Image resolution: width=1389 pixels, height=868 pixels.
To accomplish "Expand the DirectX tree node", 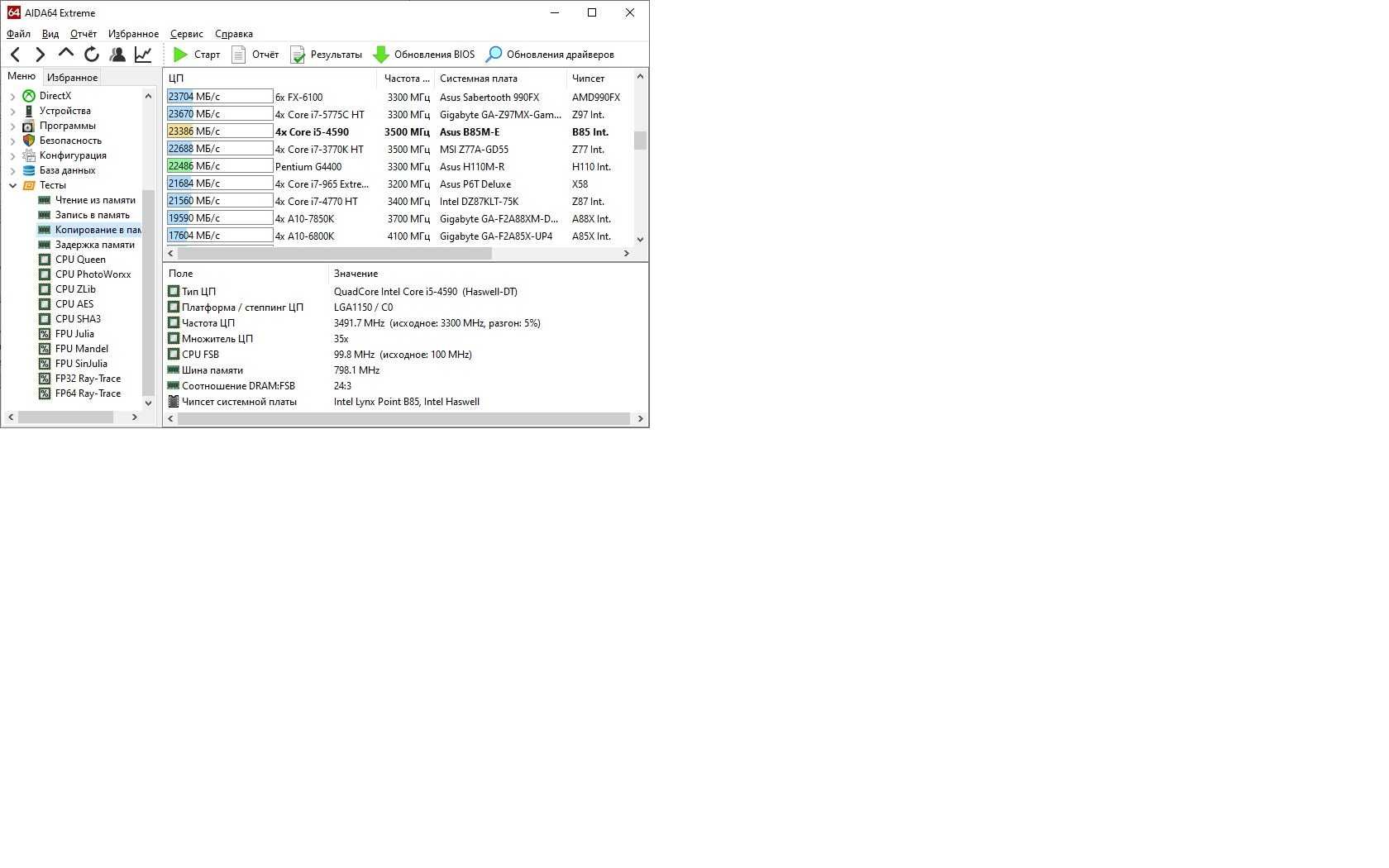I will 12,97.
